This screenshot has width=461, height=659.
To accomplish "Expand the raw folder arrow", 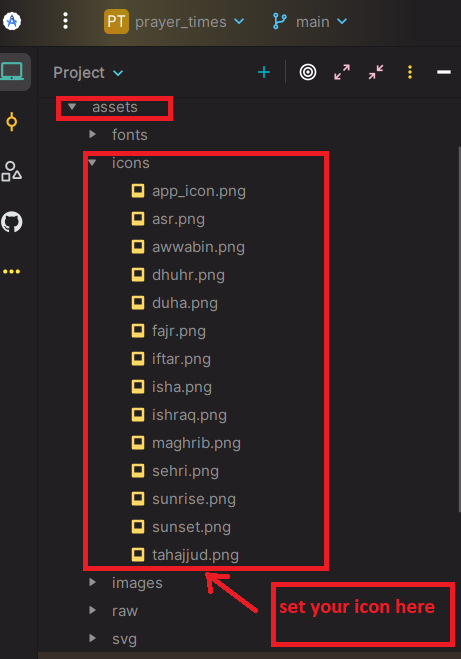I will tap(92, 610).
